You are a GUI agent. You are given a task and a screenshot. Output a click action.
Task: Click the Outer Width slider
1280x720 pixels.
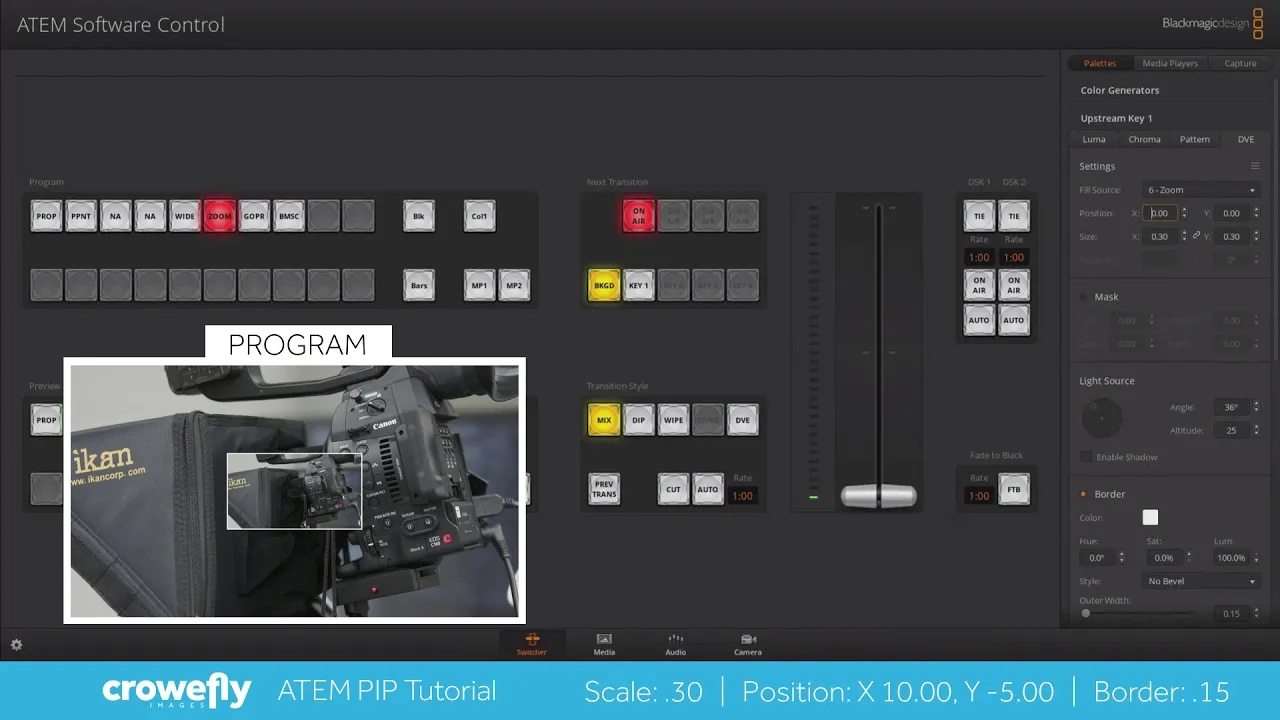click(1138, 613)
